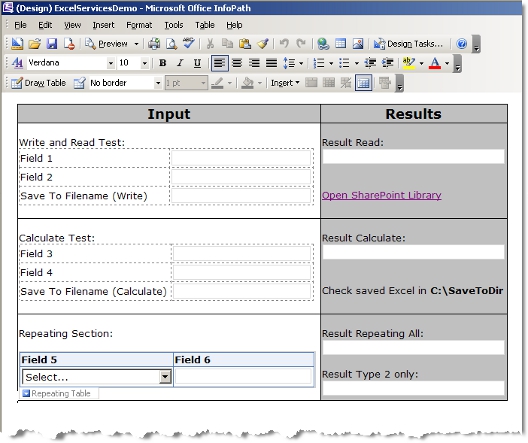This screenshot has height=443, width=528.
Task: Open the Table menu
Action: click(205, 25)
